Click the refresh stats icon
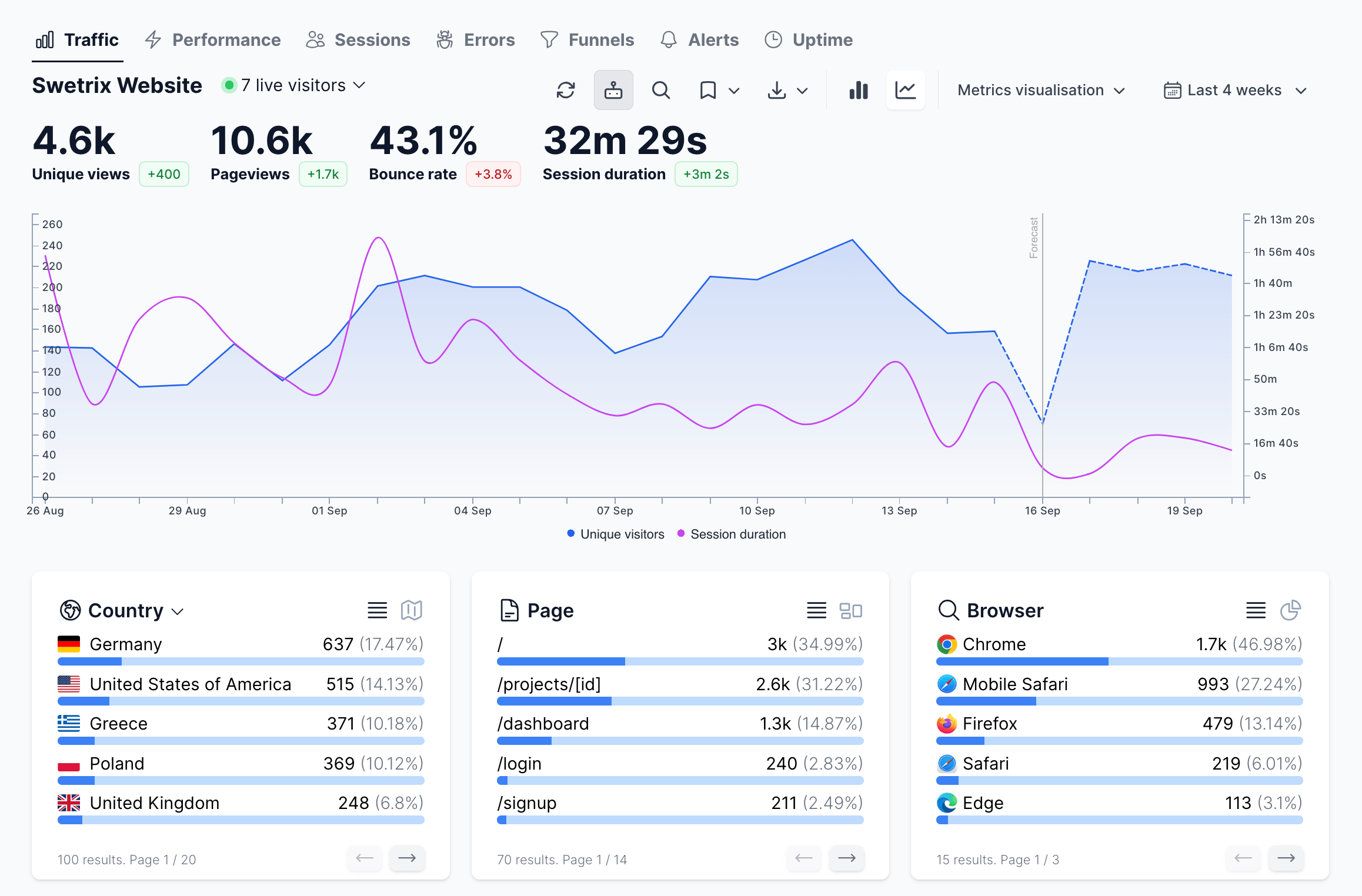The image size is (1362, 896). [x=566, y=91]
